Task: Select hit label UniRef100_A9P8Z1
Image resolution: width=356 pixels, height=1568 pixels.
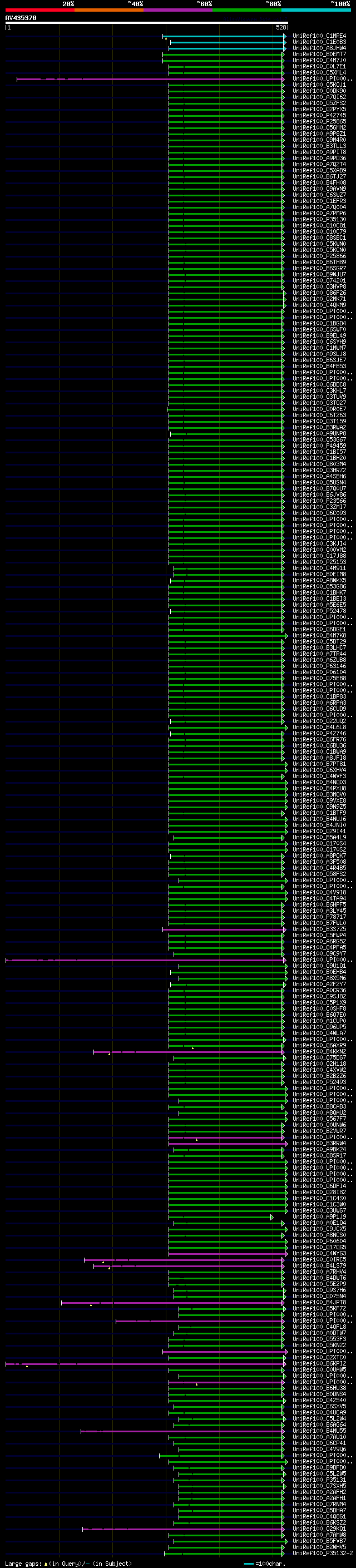Action: pos(319,133)
